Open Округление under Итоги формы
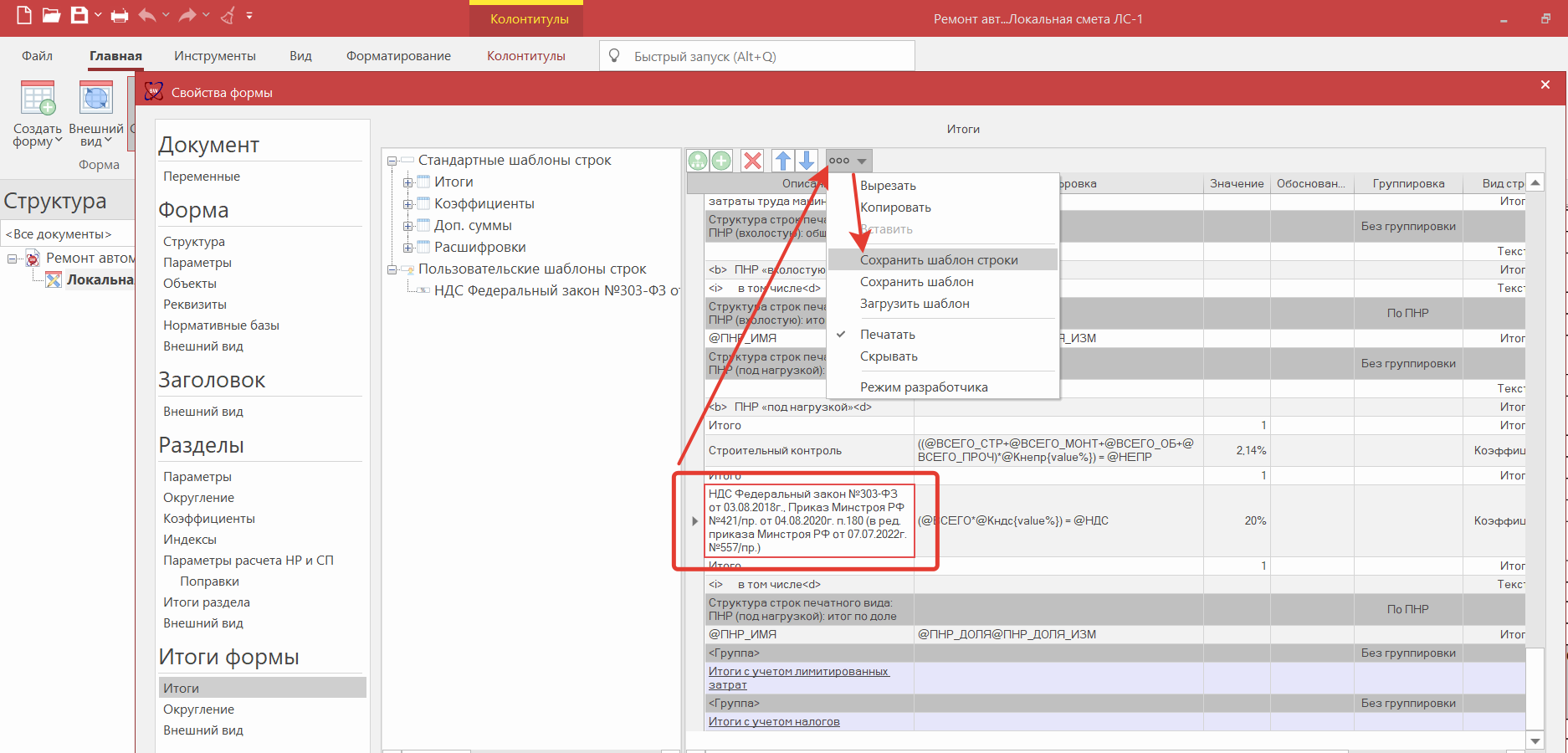 (198, 709)
